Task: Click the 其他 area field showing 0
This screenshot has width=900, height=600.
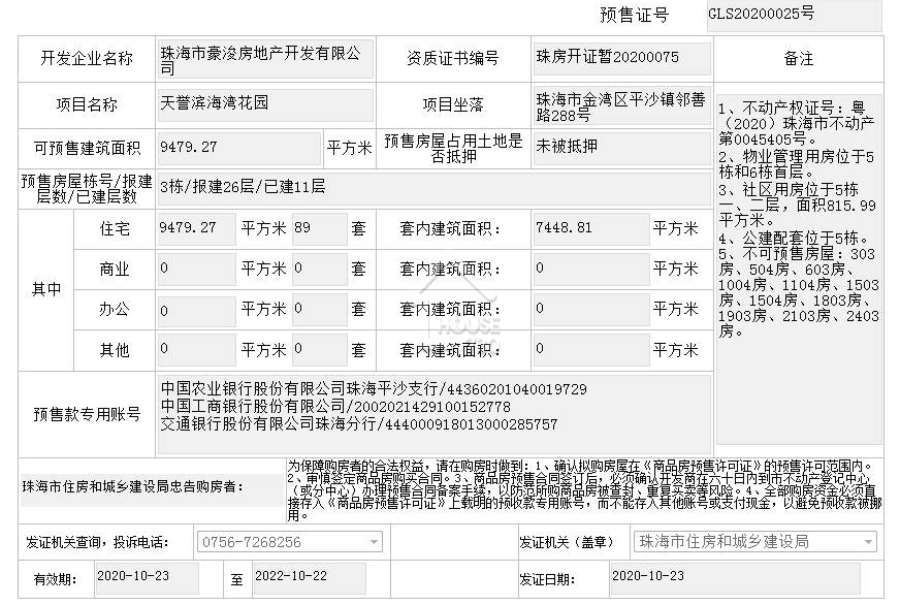Action: (196, 350)
